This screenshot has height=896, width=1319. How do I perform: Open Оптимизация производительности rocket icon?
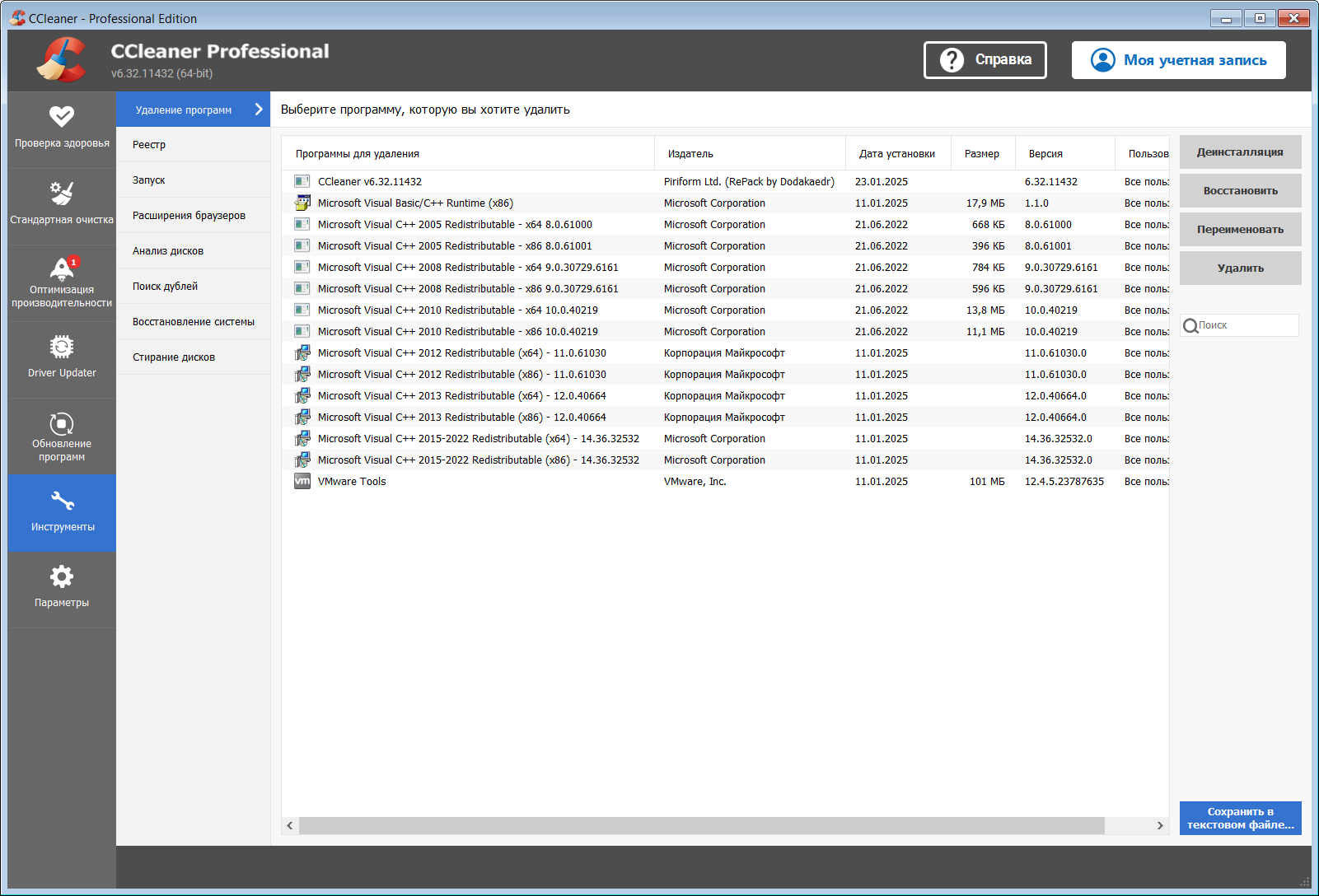pyautogui.click(x=62, y=268)
